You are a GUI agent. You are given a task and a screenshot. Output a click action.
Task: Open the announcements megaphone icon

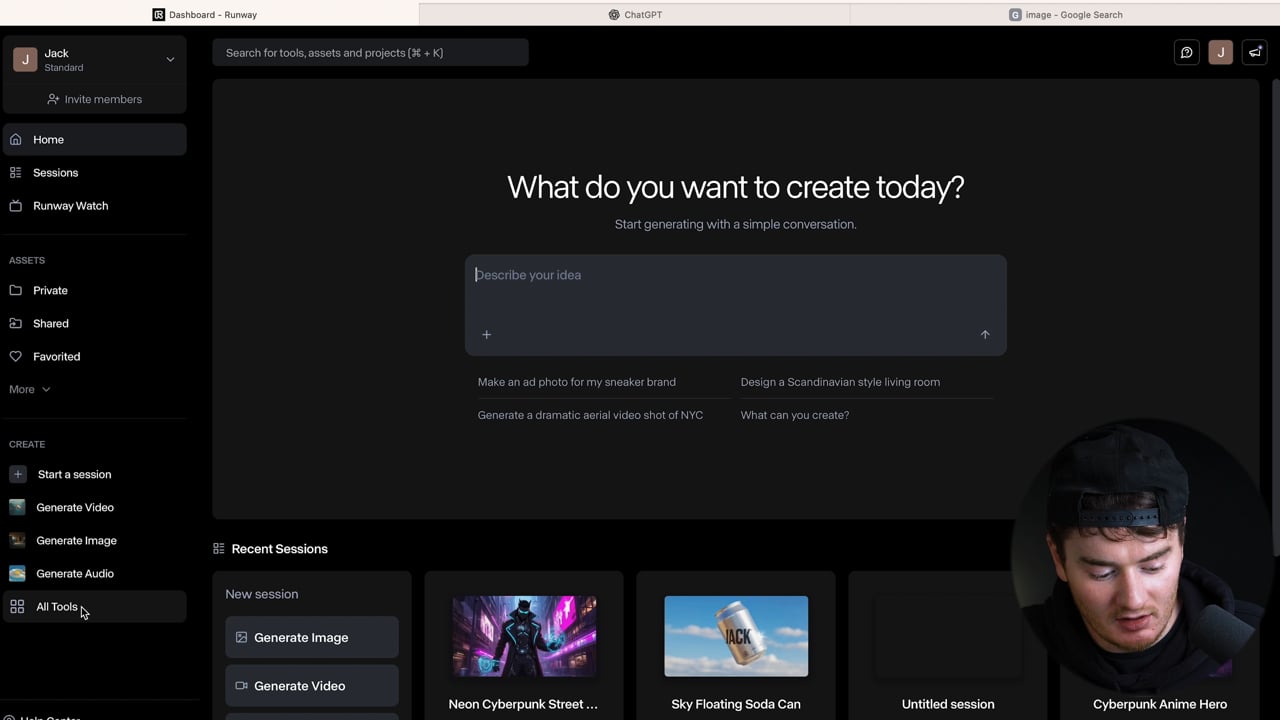tap(1255, 53)
